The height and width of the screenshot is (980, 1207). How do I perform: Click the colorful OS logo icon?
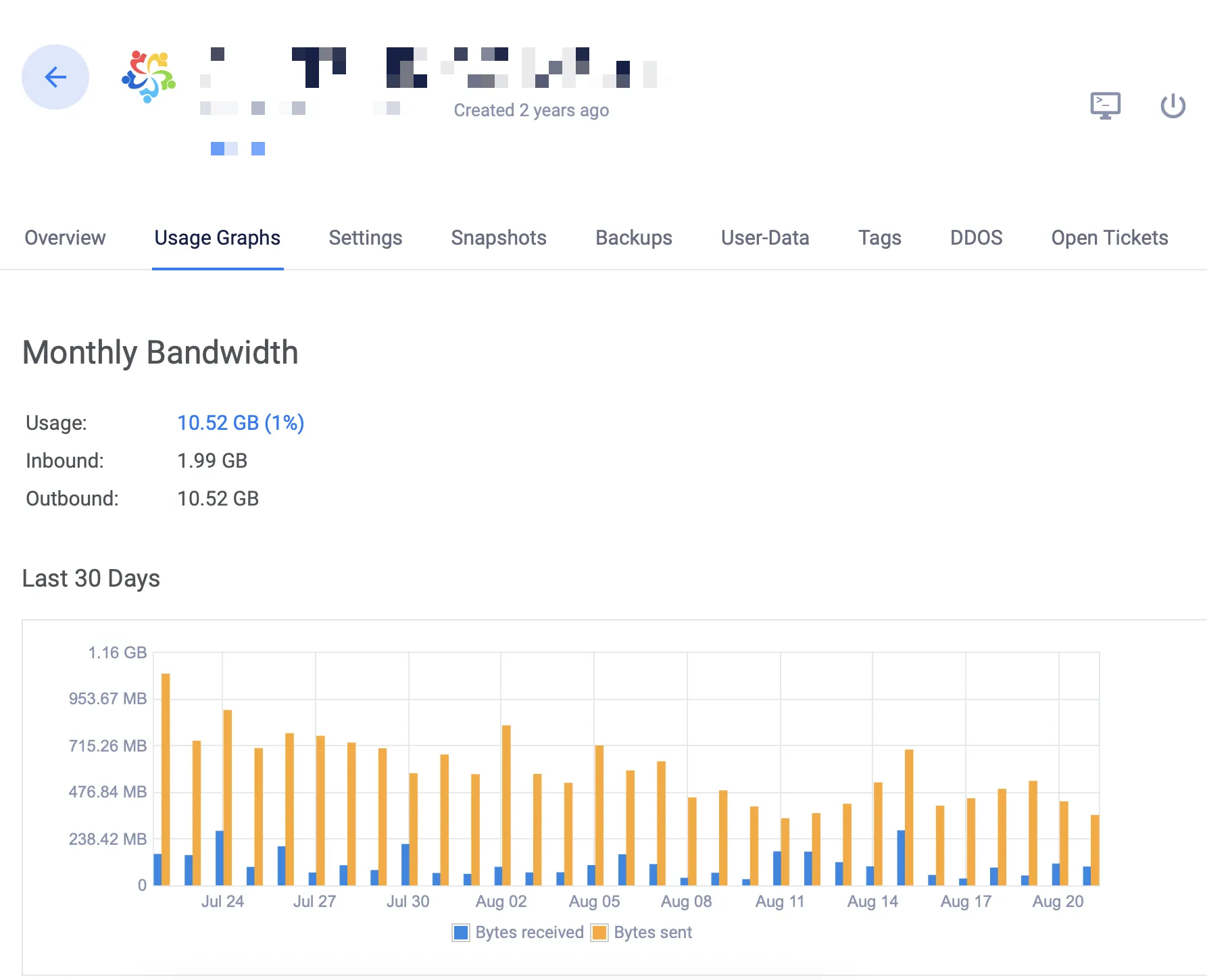(x=149, y=77)
